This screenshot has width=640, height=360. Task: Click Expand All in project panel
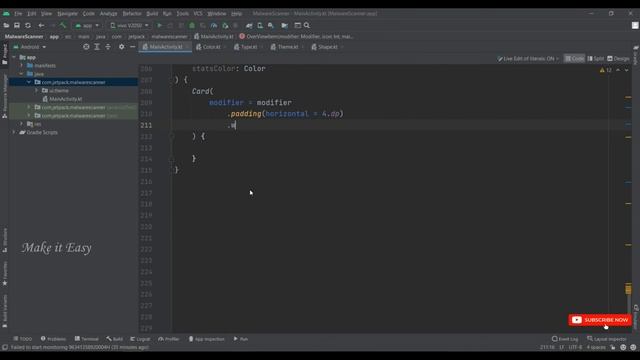click(97, 47)
